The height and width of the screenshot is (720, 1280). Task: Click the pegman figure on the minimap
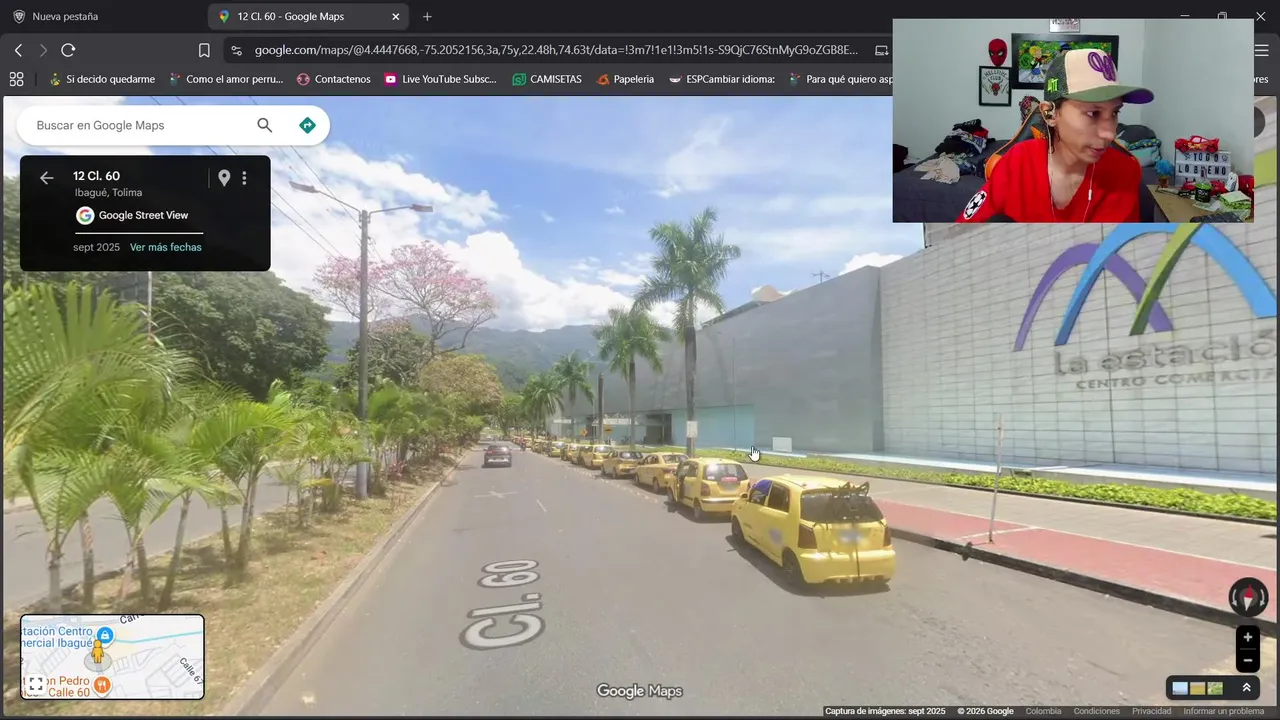(98, 654)
